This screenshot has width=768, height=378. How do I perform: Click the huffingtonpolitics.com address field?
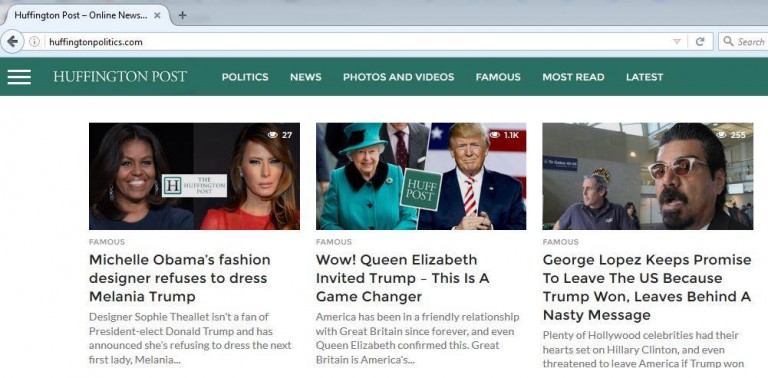click(x=358, y=42)
